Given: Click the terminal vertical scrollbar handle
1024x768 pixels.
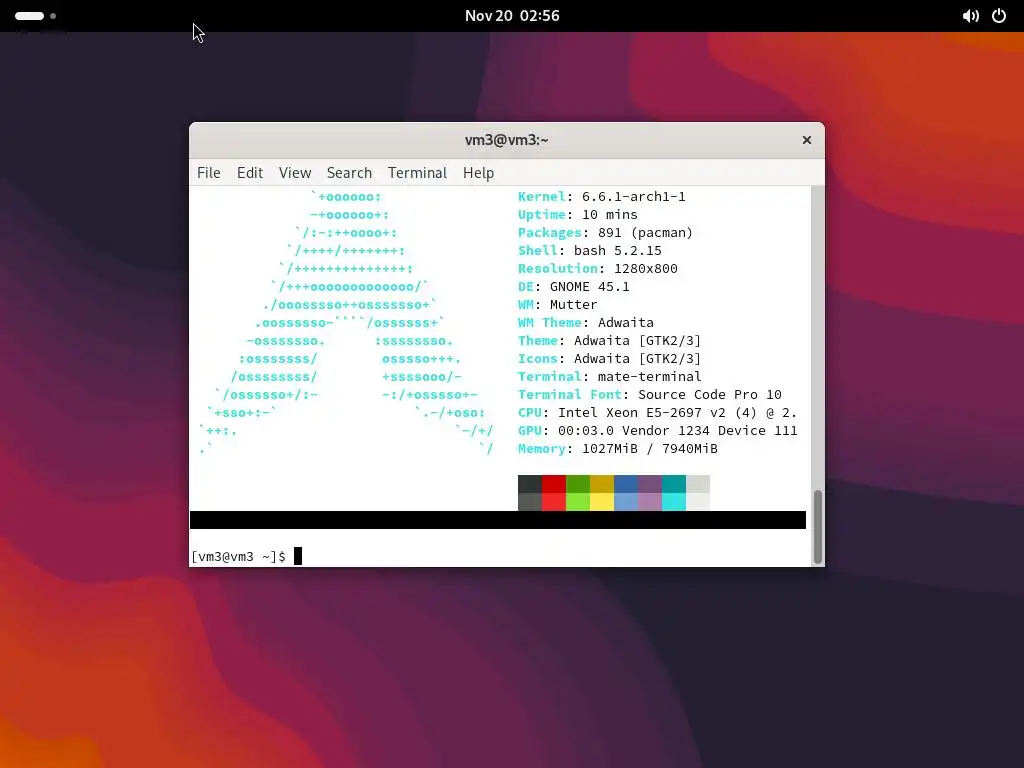Looking at the screenshot, I should [x=817, y=526].
